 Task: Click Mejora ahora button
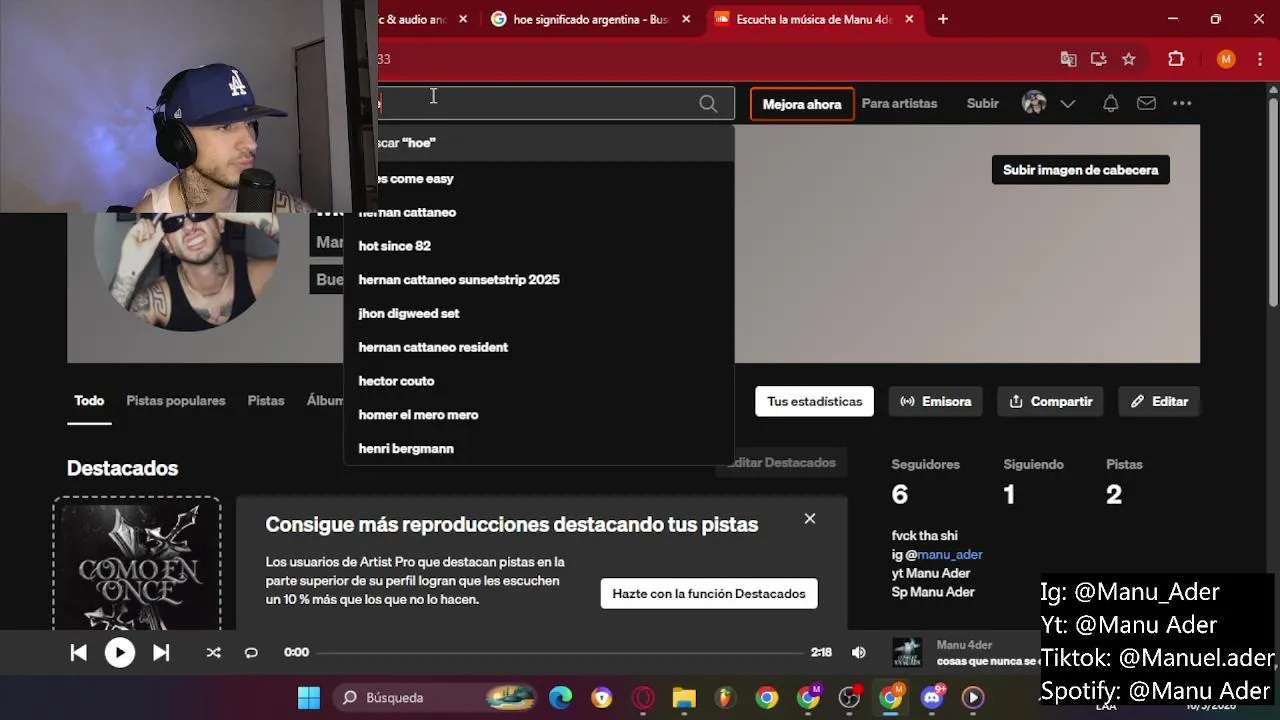click(x=802, y=104)
